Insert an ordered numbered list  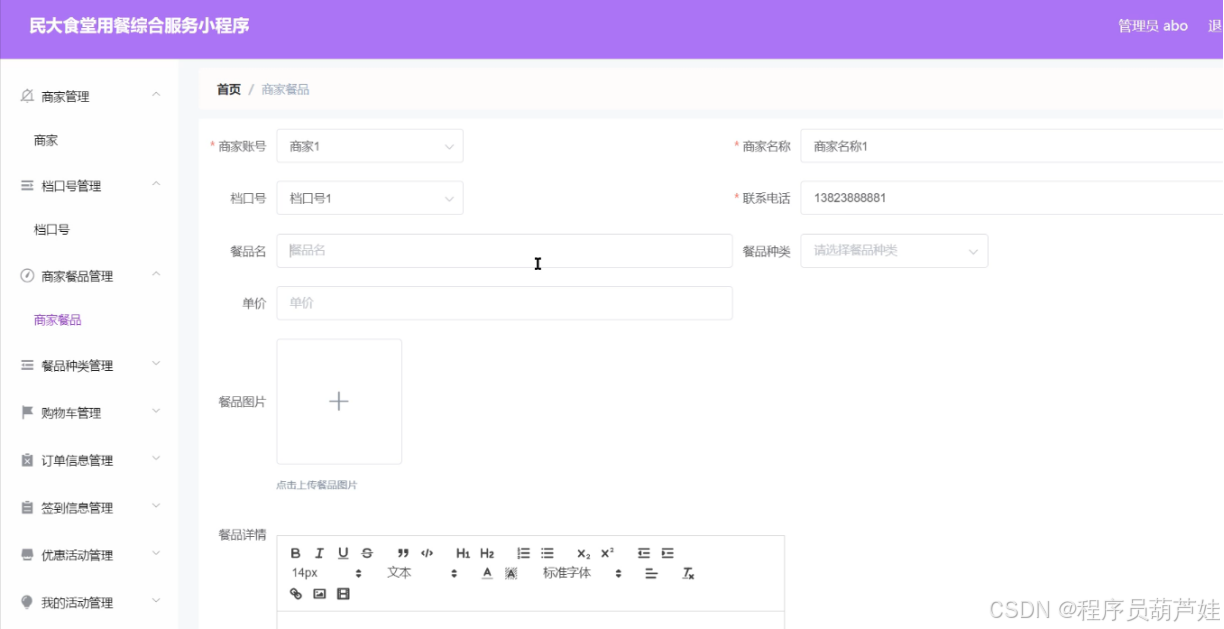pyautogui.click(x=523, y=553)
